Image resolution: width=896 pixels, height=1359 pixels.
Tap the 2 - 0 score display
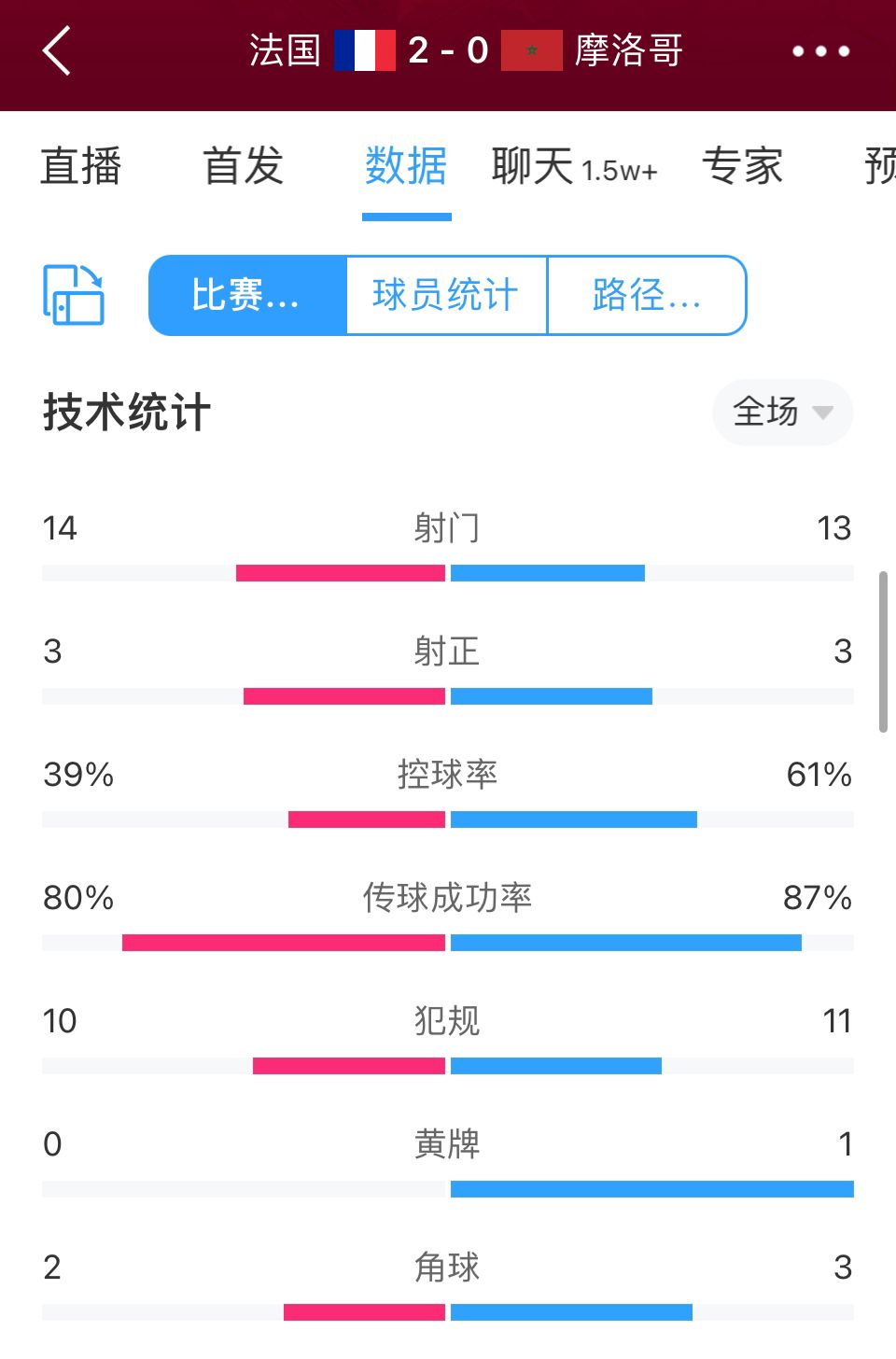(448, 50)
